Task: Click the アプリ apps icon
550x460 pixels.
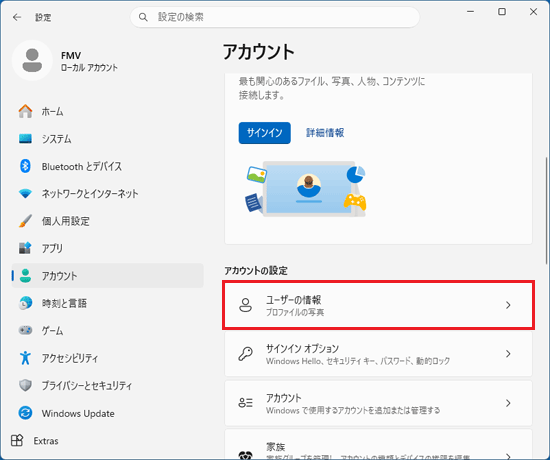Action: point(25,248)
